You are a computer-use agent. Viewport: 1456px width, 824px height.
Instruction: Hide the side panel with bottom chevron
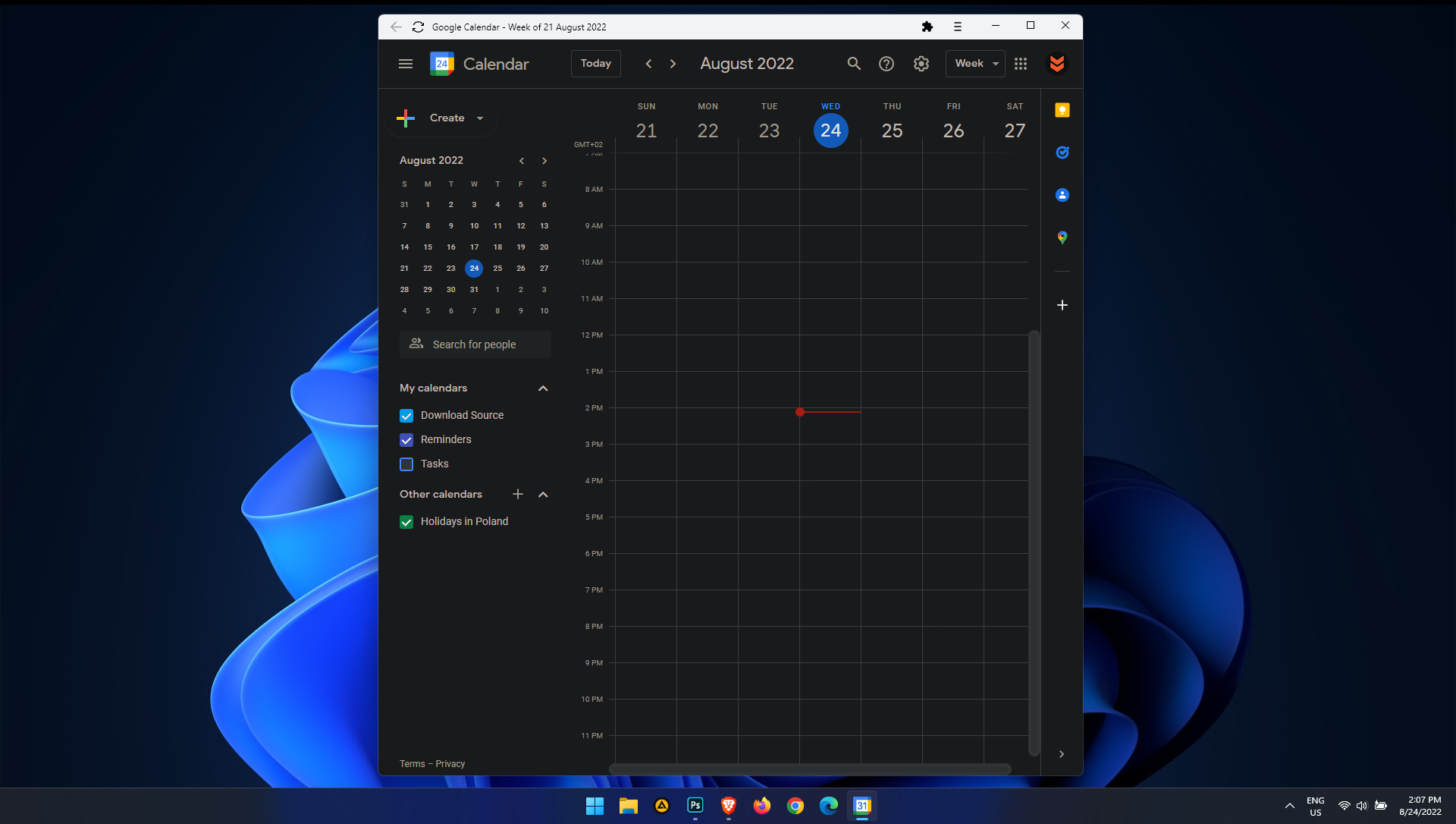tap(1062, 754)
